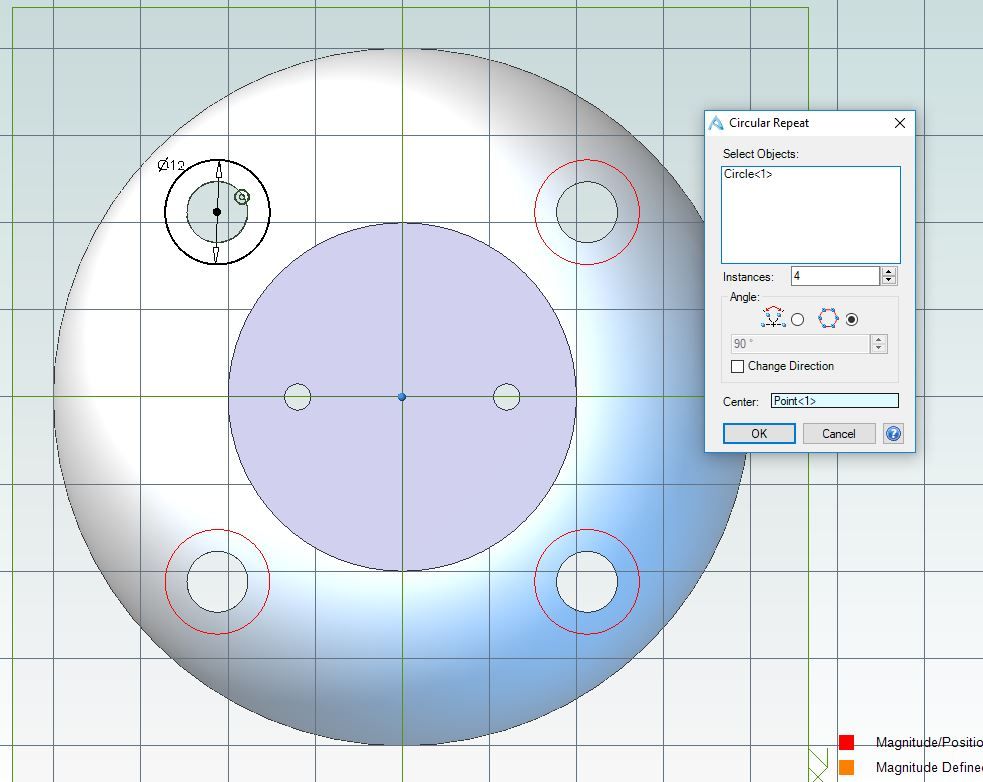
Task: Click the angle value down arrow
Action: (878, 347)
